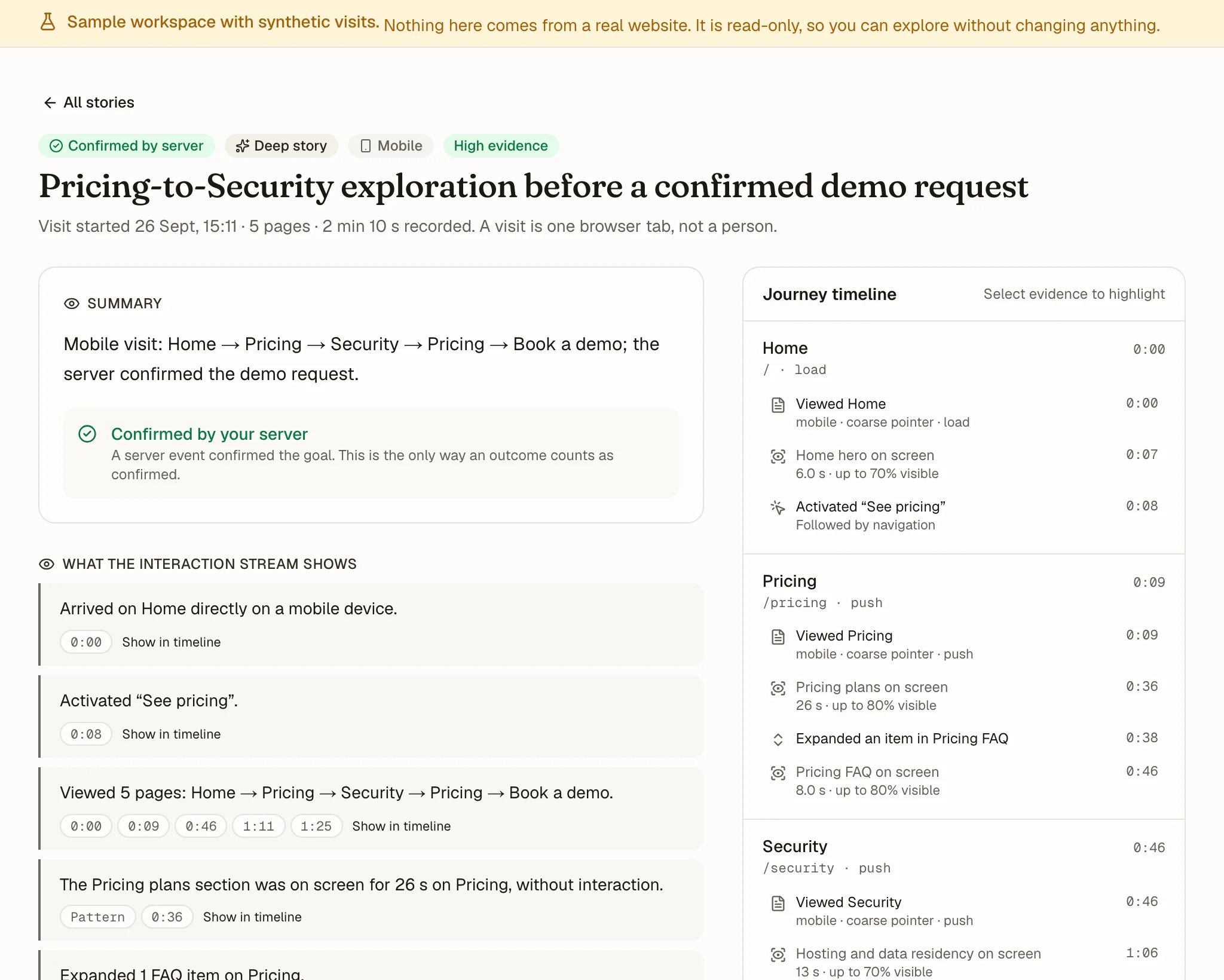Click the flask icon in the sample banner
The image size is (1224, 980).
coord(48,22)
